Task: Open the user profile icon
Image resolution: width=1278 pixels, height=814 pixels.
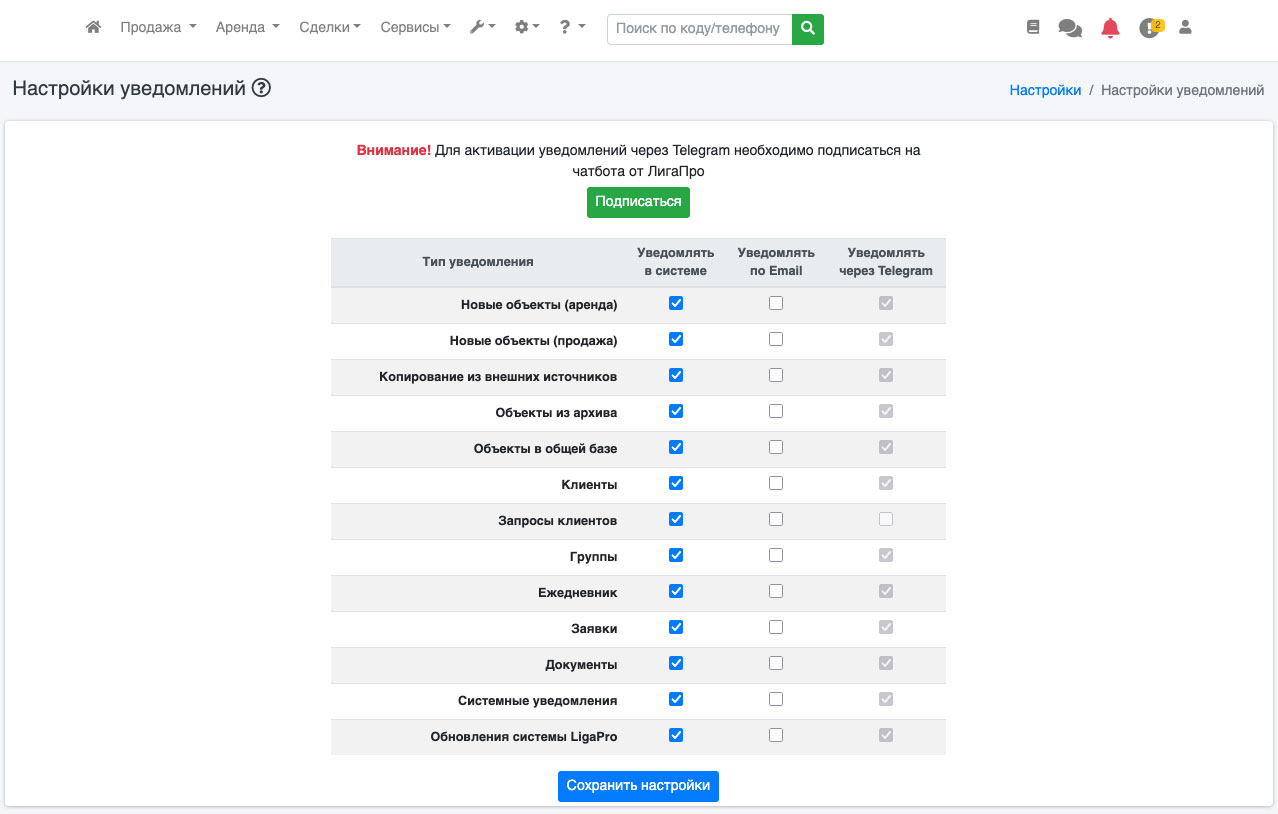Action: 1185,28
